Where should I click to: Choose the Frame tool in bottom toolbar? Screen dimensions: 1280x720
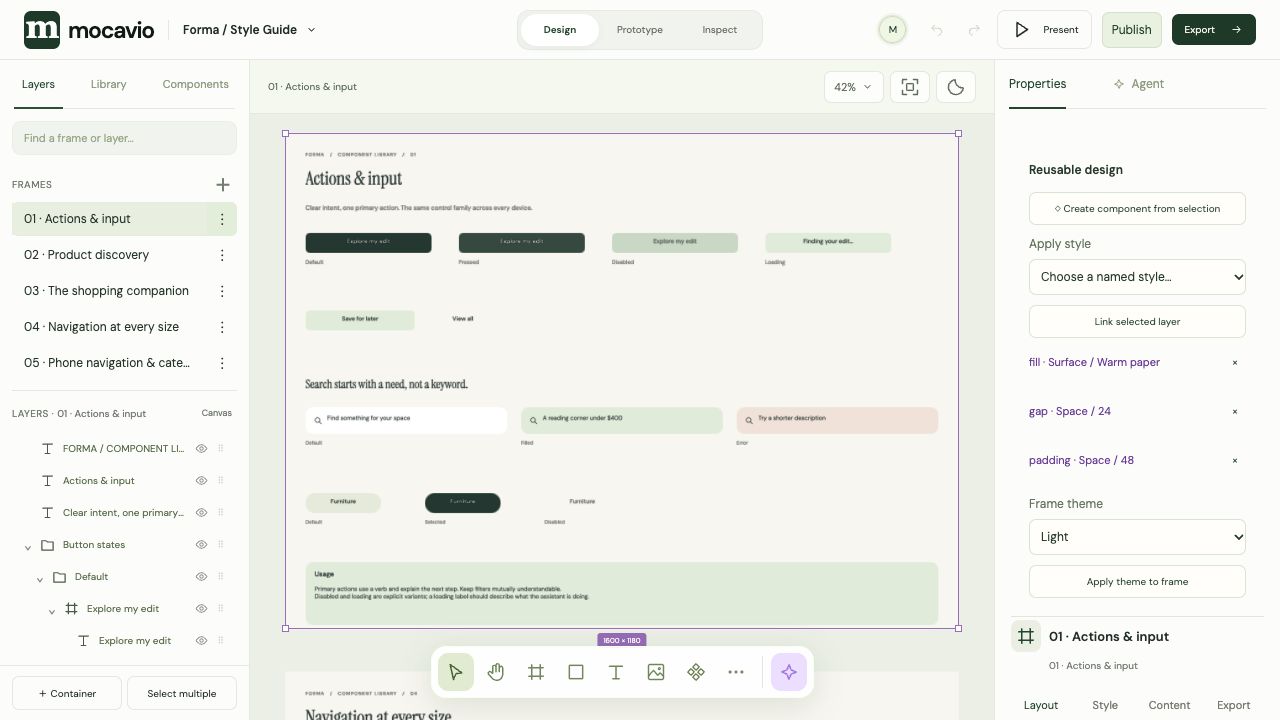pos(536,672)
